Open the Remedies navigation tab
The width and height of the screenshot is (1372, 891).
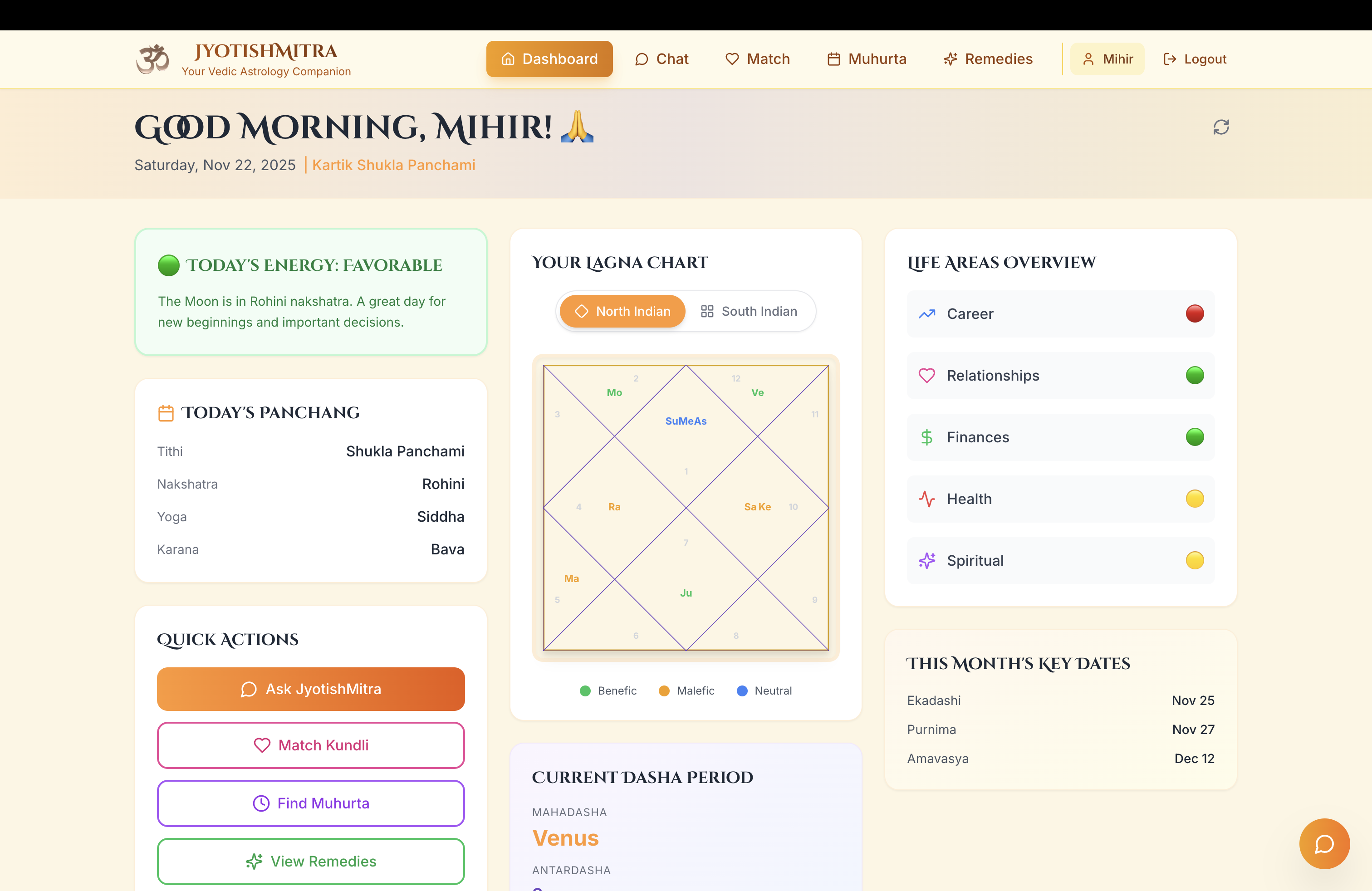tap(988, 59)
